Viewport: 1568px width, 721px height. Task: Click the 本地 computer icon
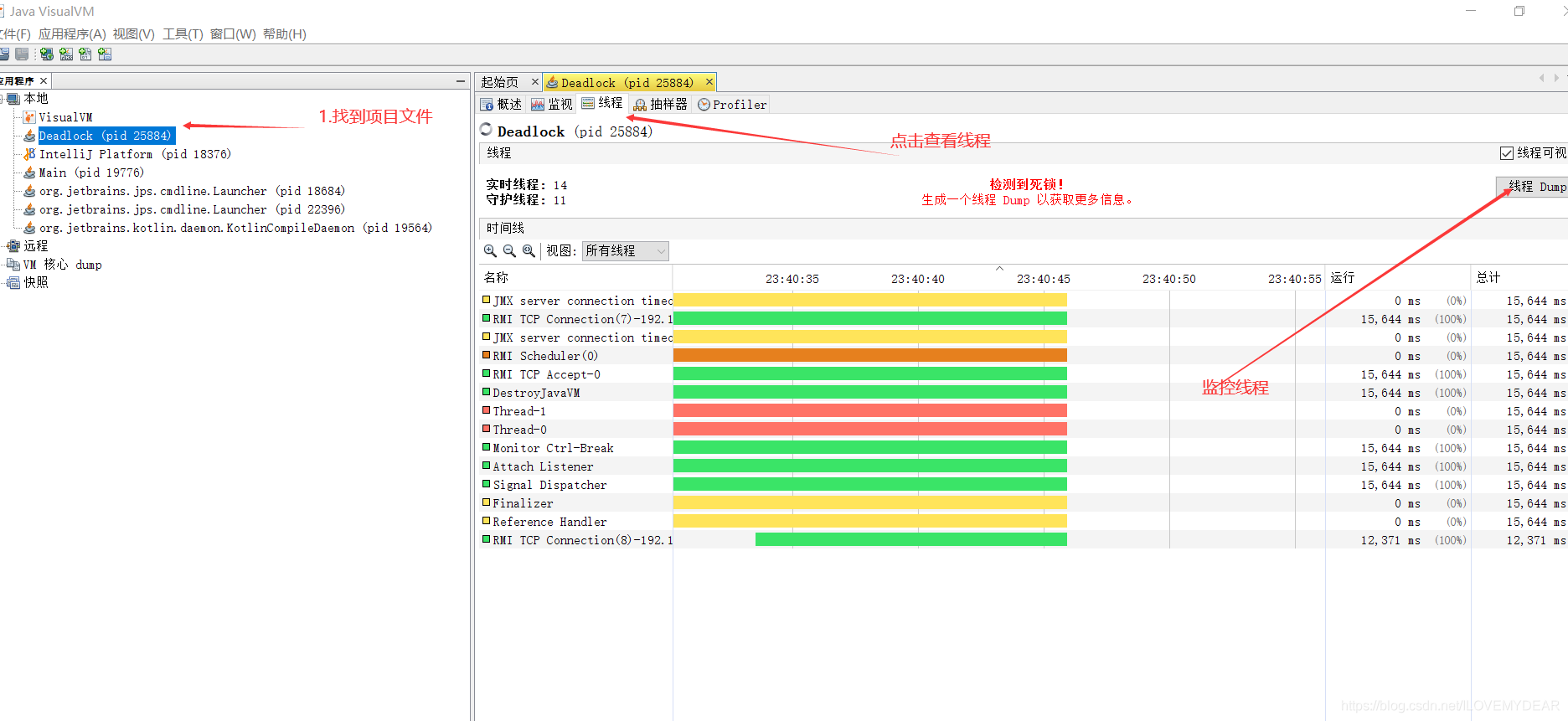13,99
